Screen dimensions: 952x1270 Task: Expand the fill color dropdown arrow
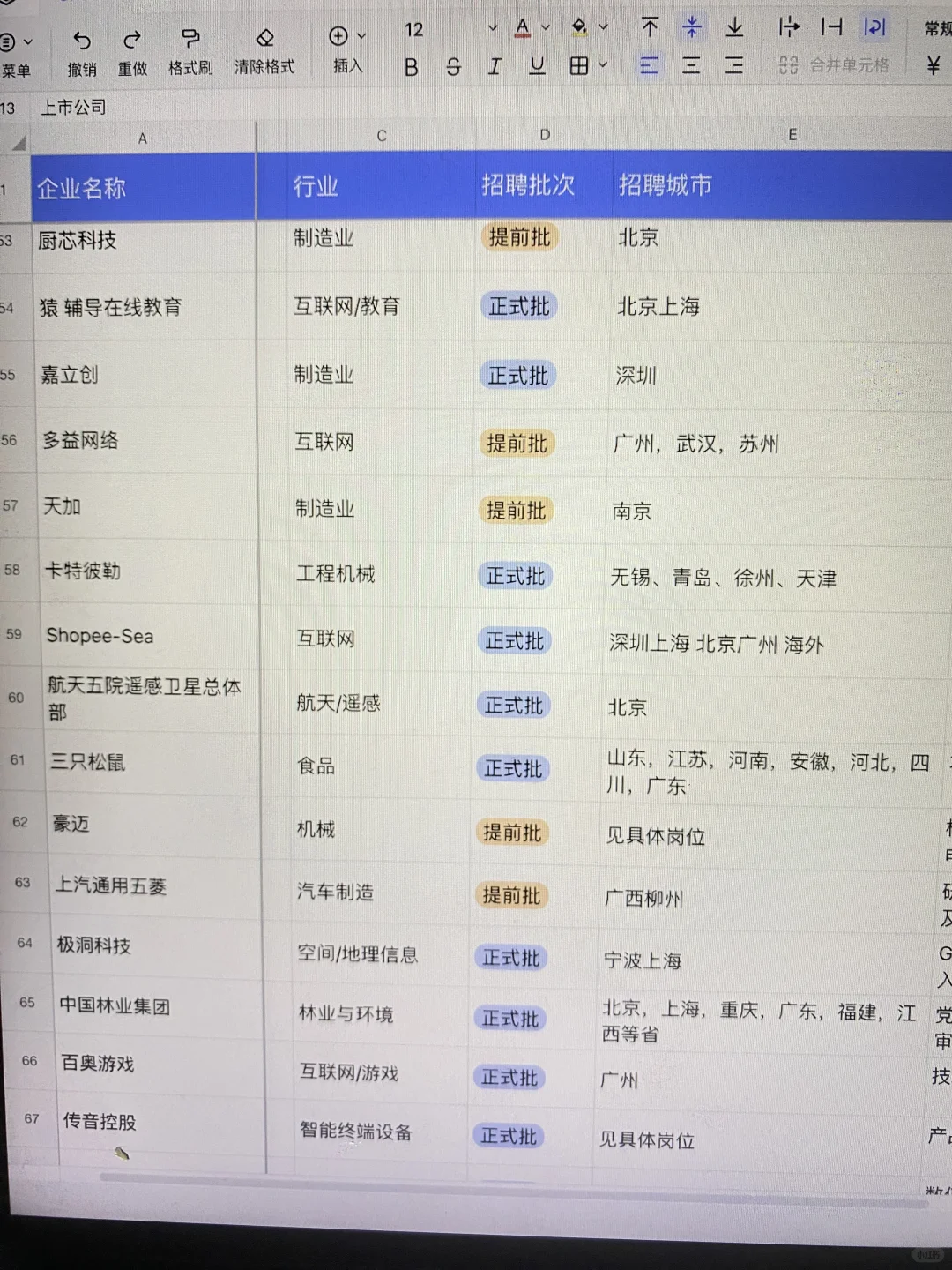pyautogui.click(x=604, y=27)
